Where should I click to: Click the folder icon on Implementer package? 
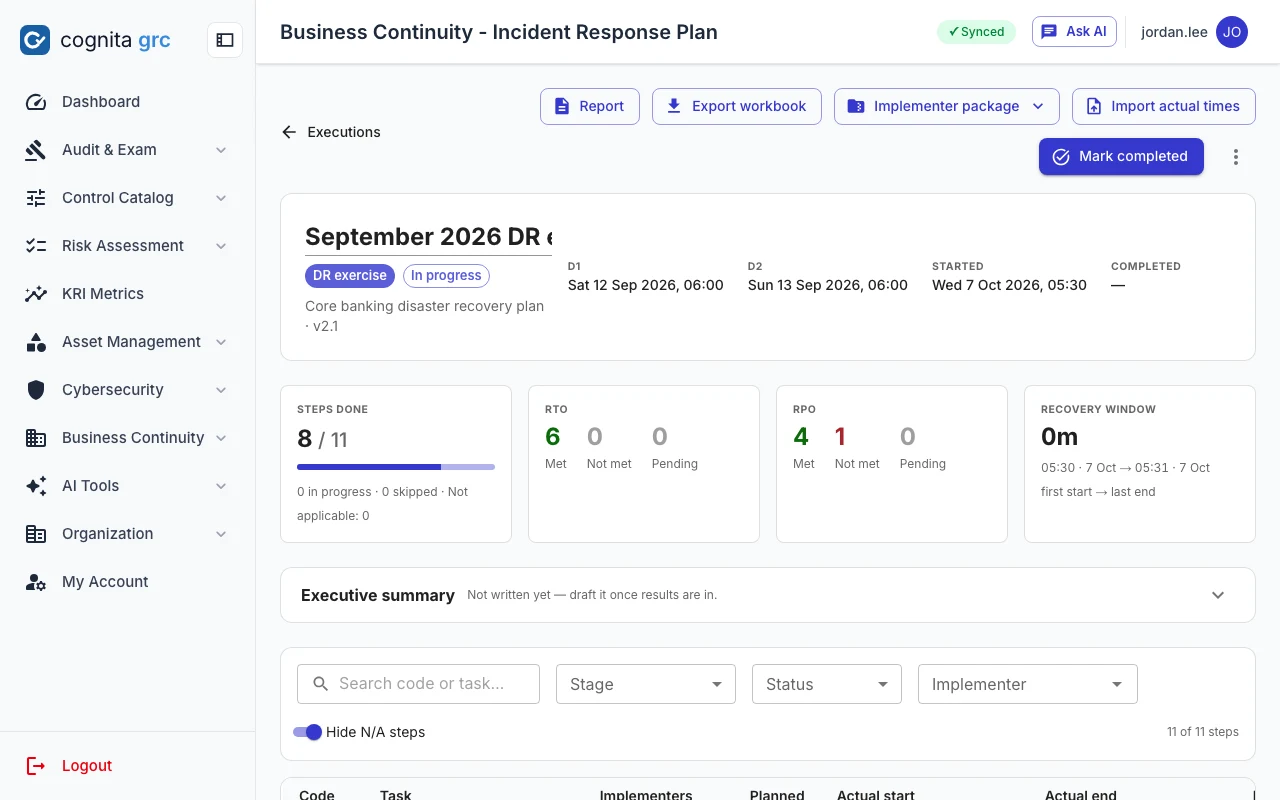click(x=856, y=106)
